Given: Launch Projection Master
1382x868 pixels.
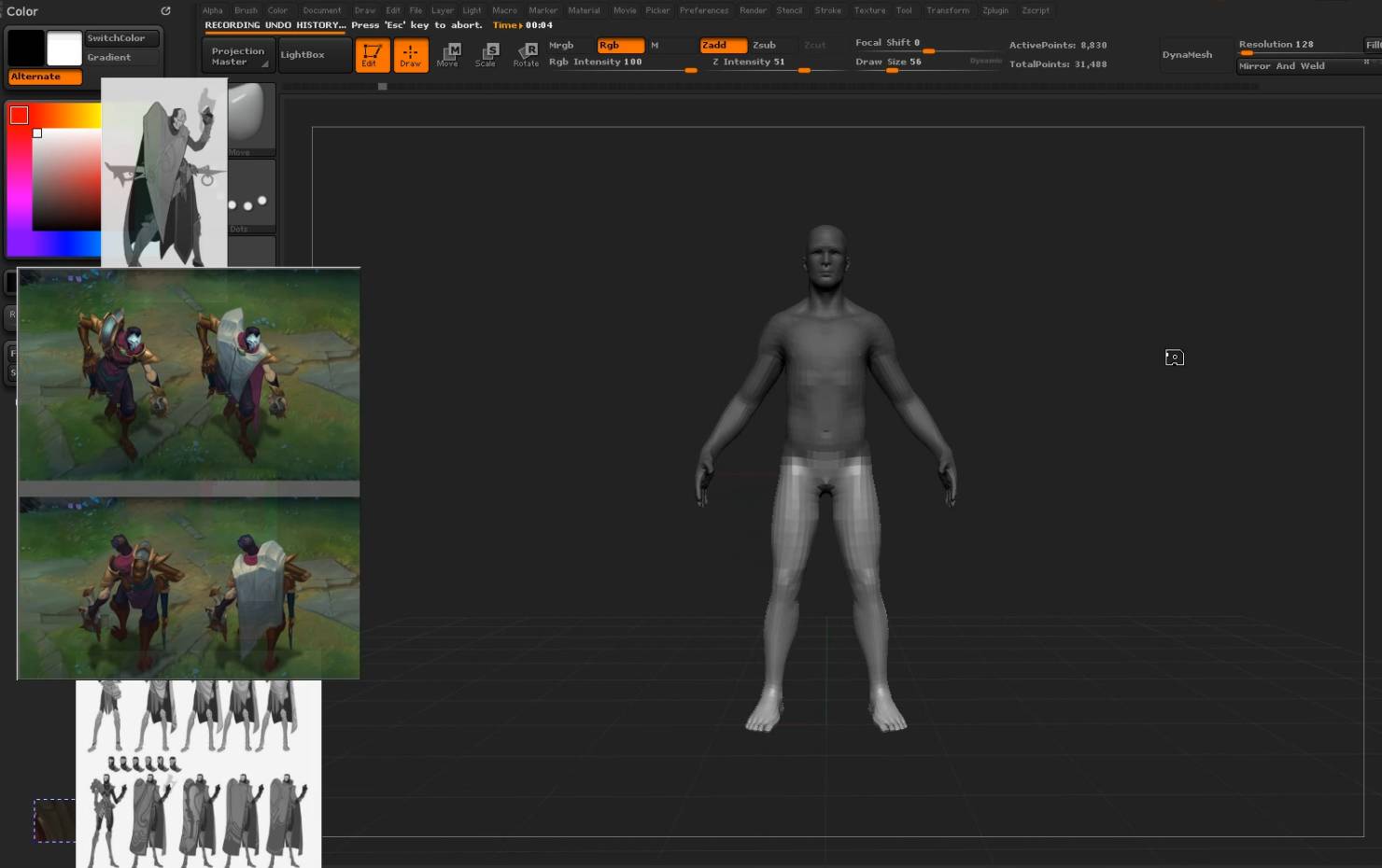Looking at the screenshot, I should 238,56.
